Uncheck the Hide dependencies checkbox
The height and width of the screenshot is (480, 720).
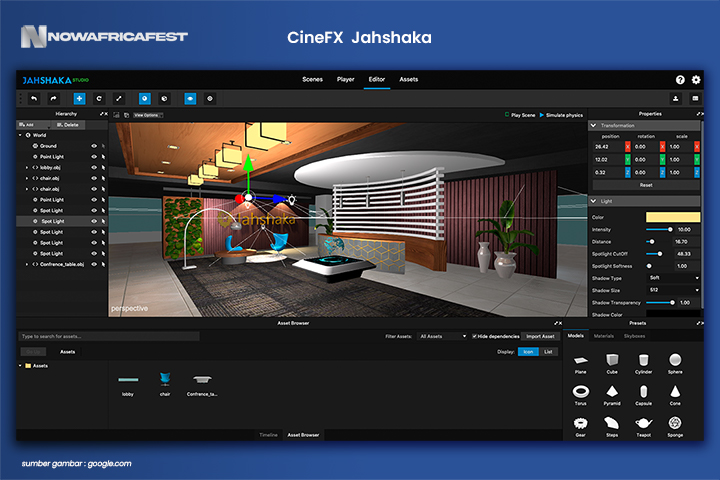click(474, 336)
